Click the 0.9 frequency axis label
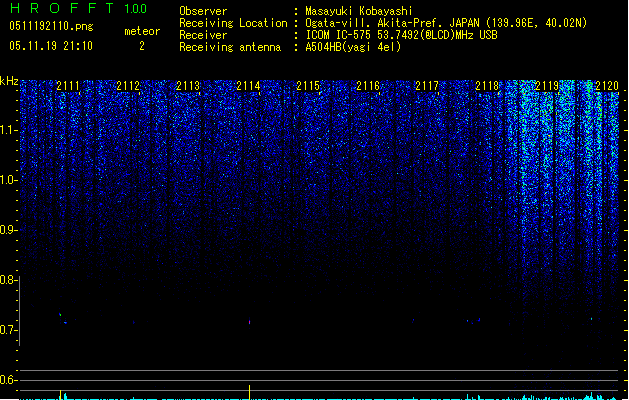 (x=8, y=230)
